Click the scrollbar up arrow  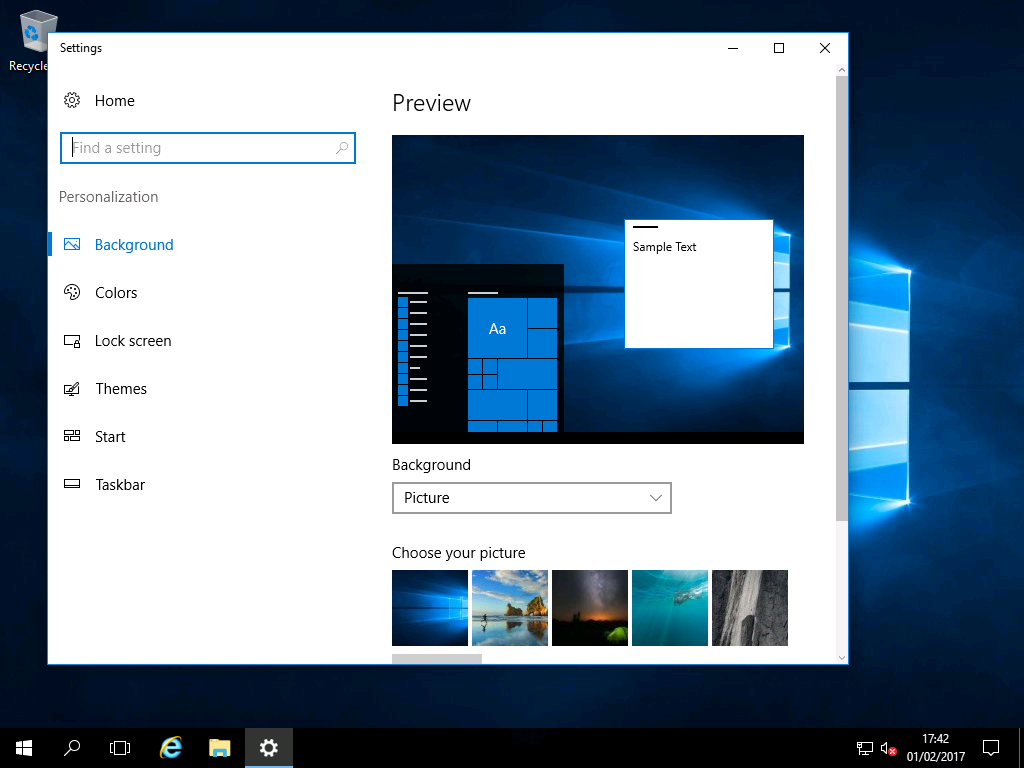click(x=842, y=69)
